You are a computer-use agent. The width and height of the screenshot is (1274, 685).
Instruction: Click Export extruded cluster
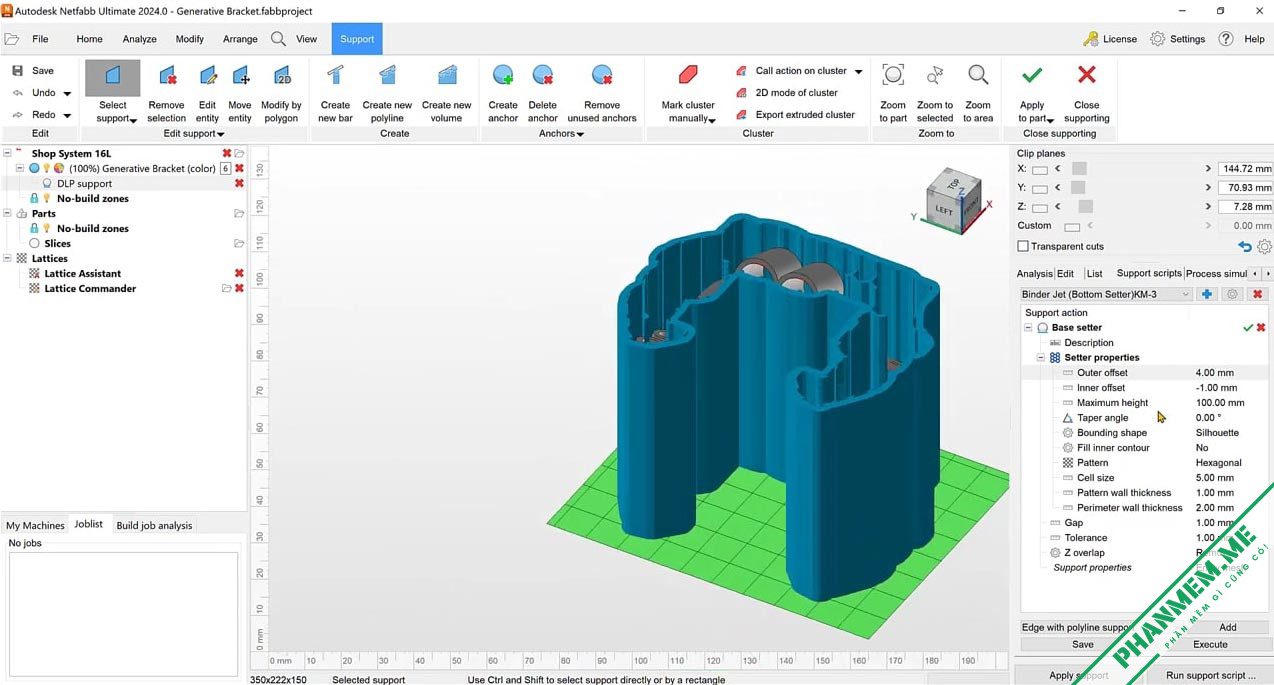(x=795, y=115)
